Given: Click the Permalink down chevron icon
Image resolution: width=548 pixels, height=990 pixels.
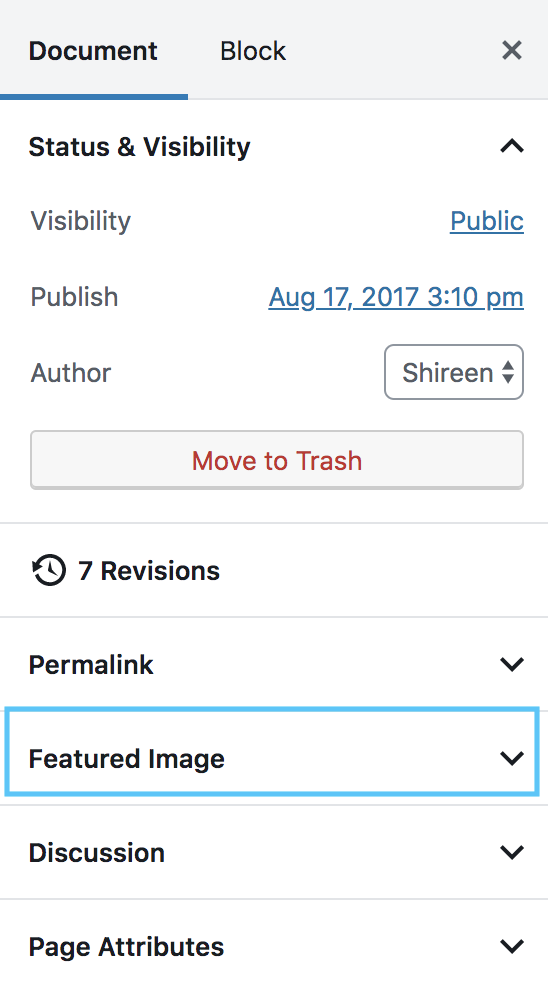Looking at the screenshot, I should [512, 664].
